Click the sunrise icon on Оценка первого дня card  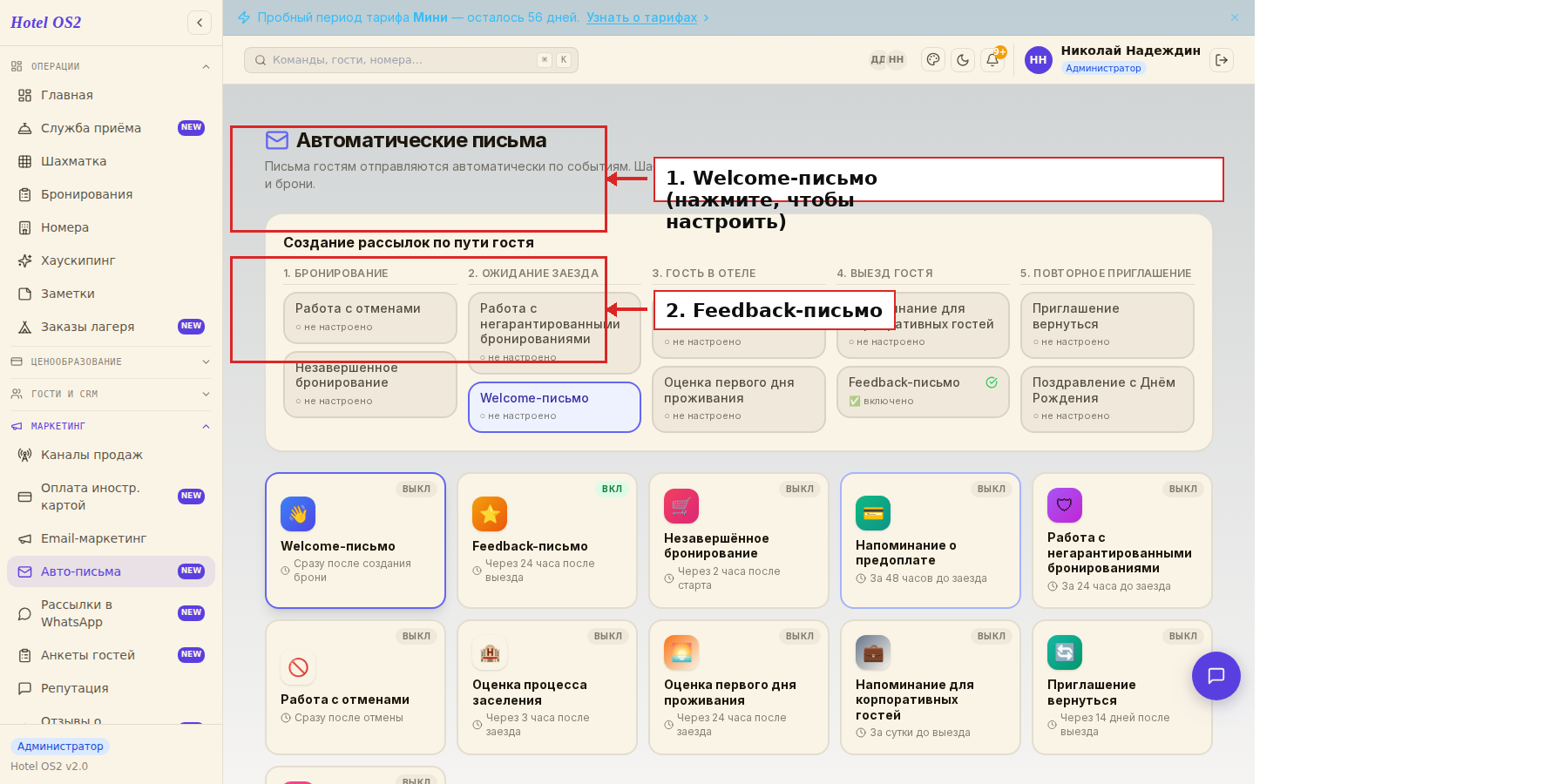pyautogui.click(x=681, y=652)
